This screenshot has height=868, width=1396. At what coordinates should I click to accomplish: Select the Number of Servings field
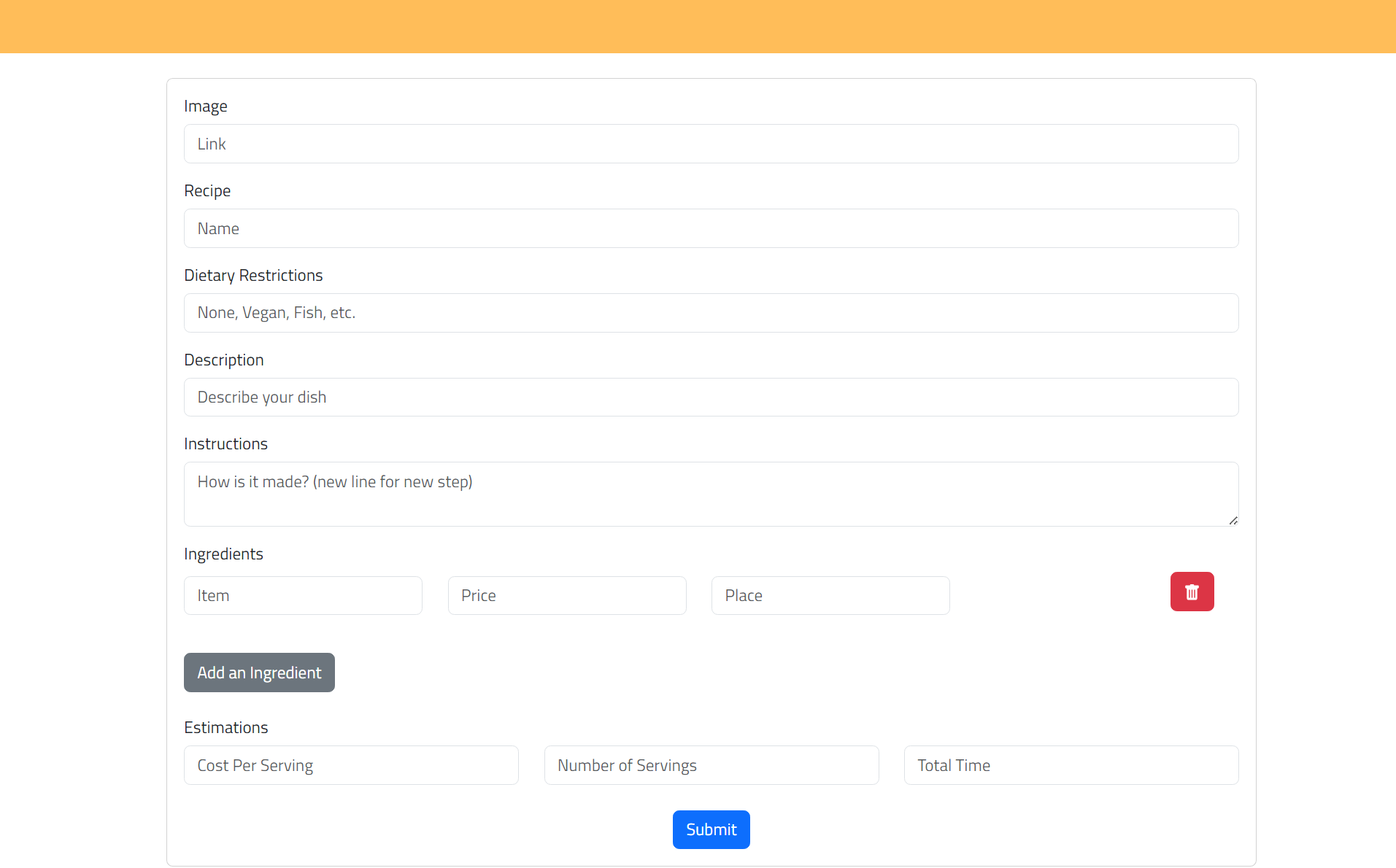point(712,765)
